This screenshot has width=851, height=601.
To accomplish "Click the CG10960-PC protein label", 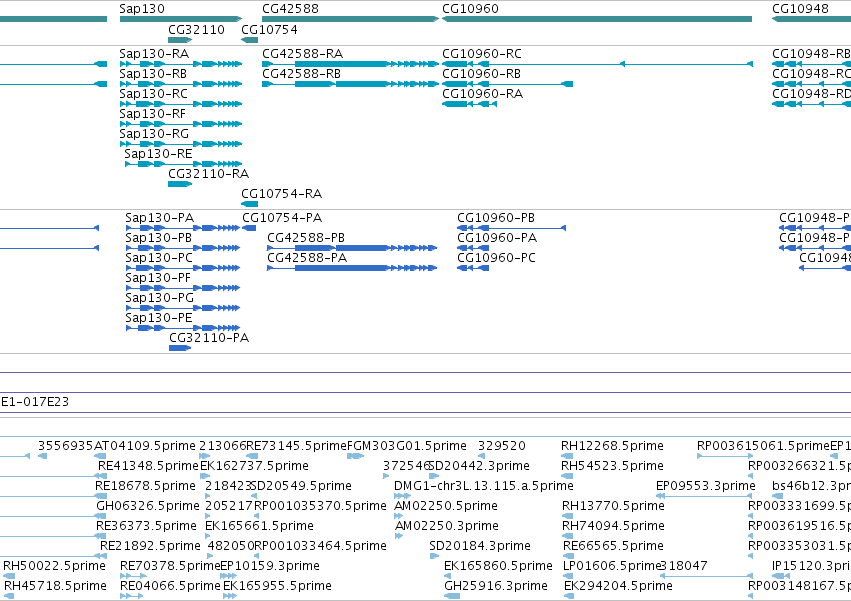I will point(496,258).
